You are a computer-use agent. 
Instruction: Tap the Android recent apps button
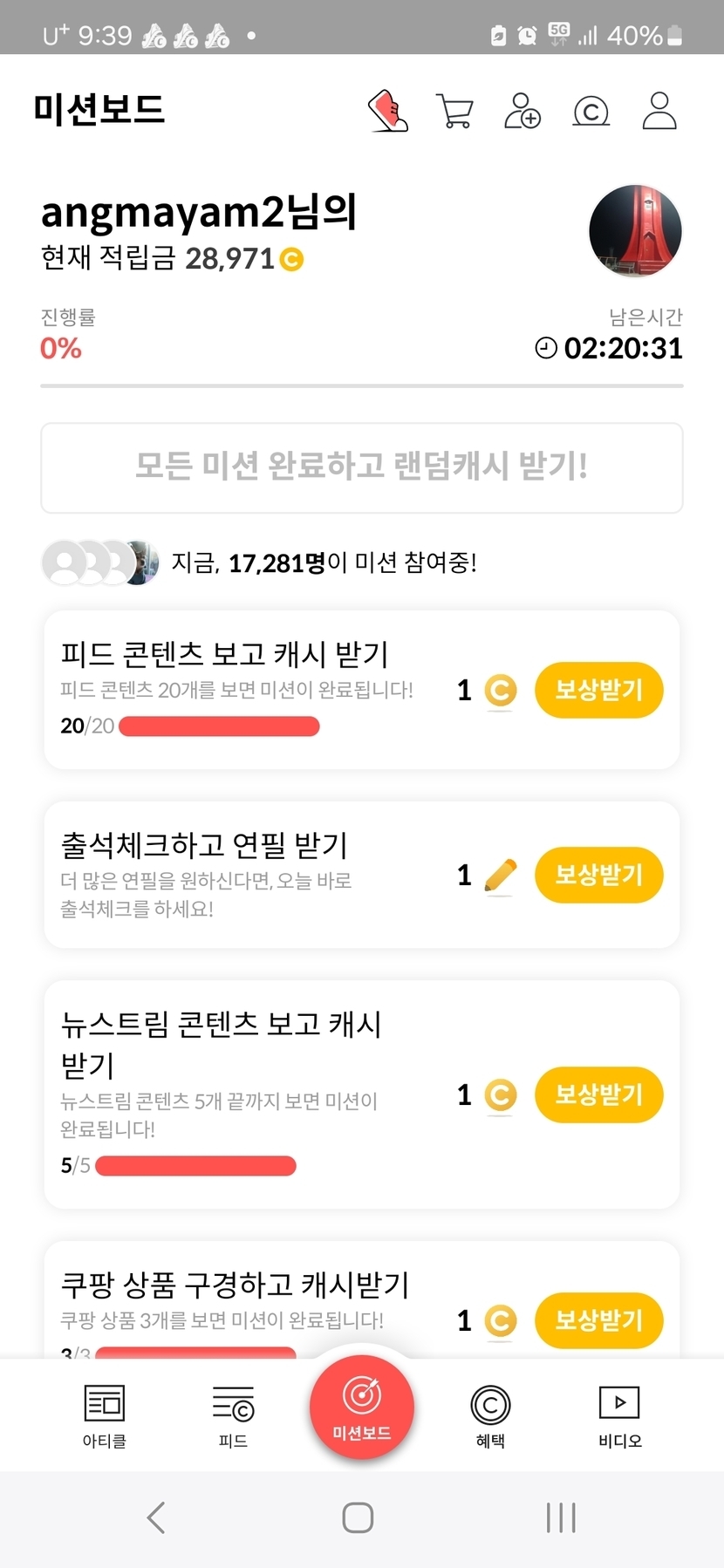(x=561, y=1517)
